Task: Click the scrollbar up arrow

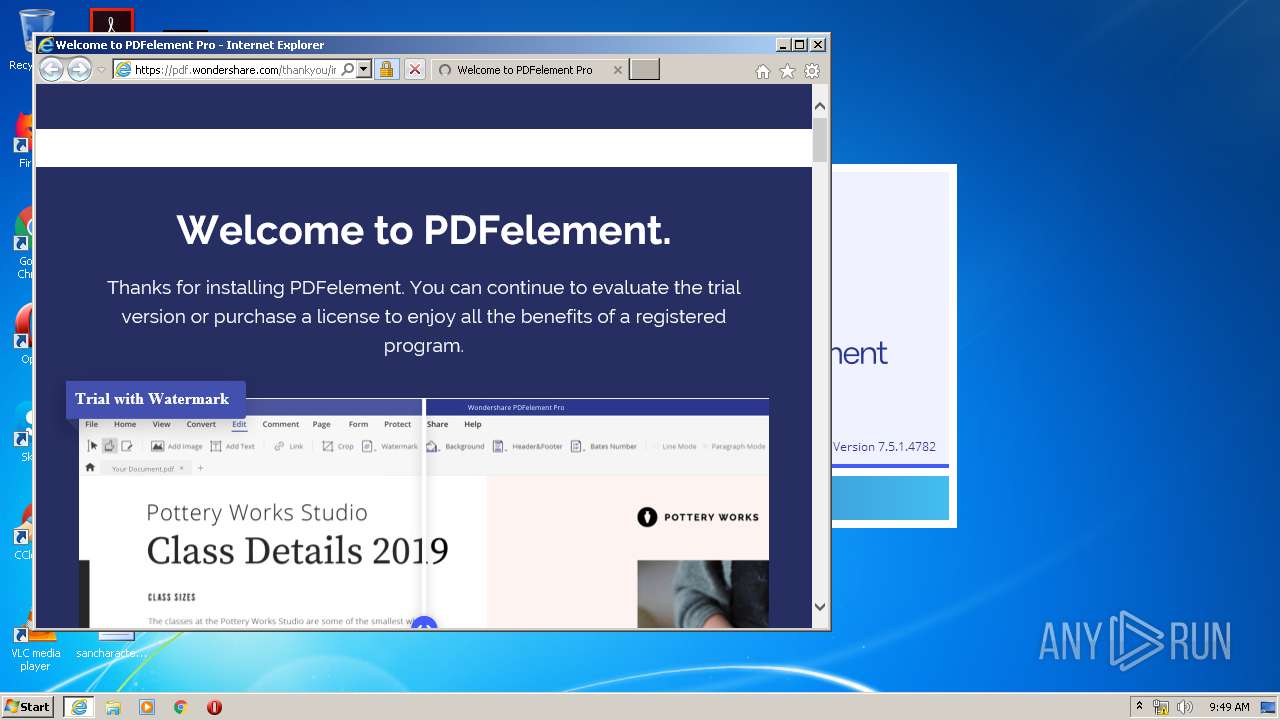Action: pyautogui.click(x=820, y=105)
